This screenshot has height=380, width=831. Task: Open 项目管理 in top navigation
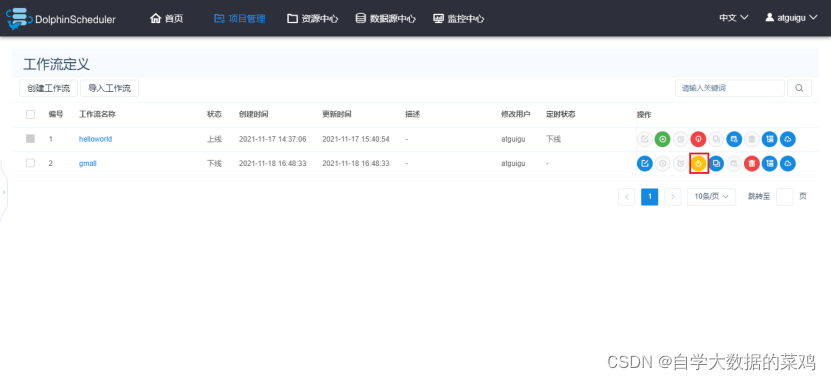(240, 19)
